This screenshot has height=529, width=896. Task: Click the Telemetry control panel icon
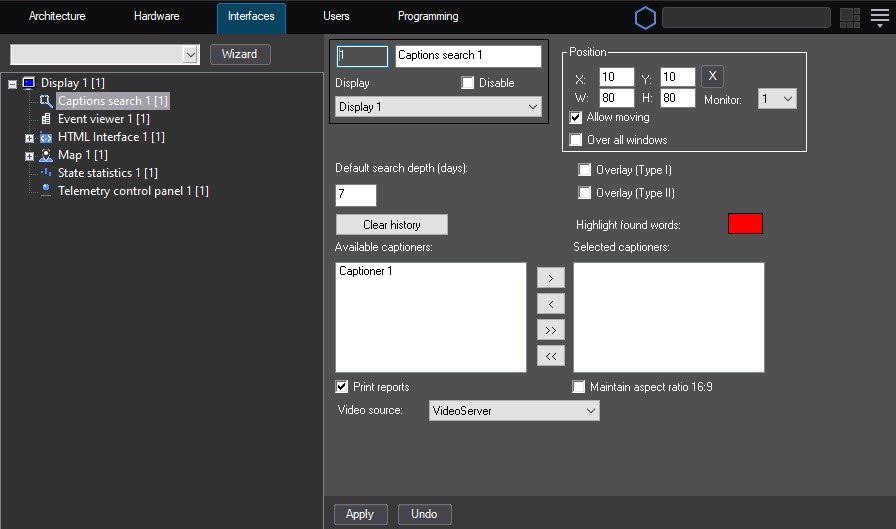click(46, 190)
